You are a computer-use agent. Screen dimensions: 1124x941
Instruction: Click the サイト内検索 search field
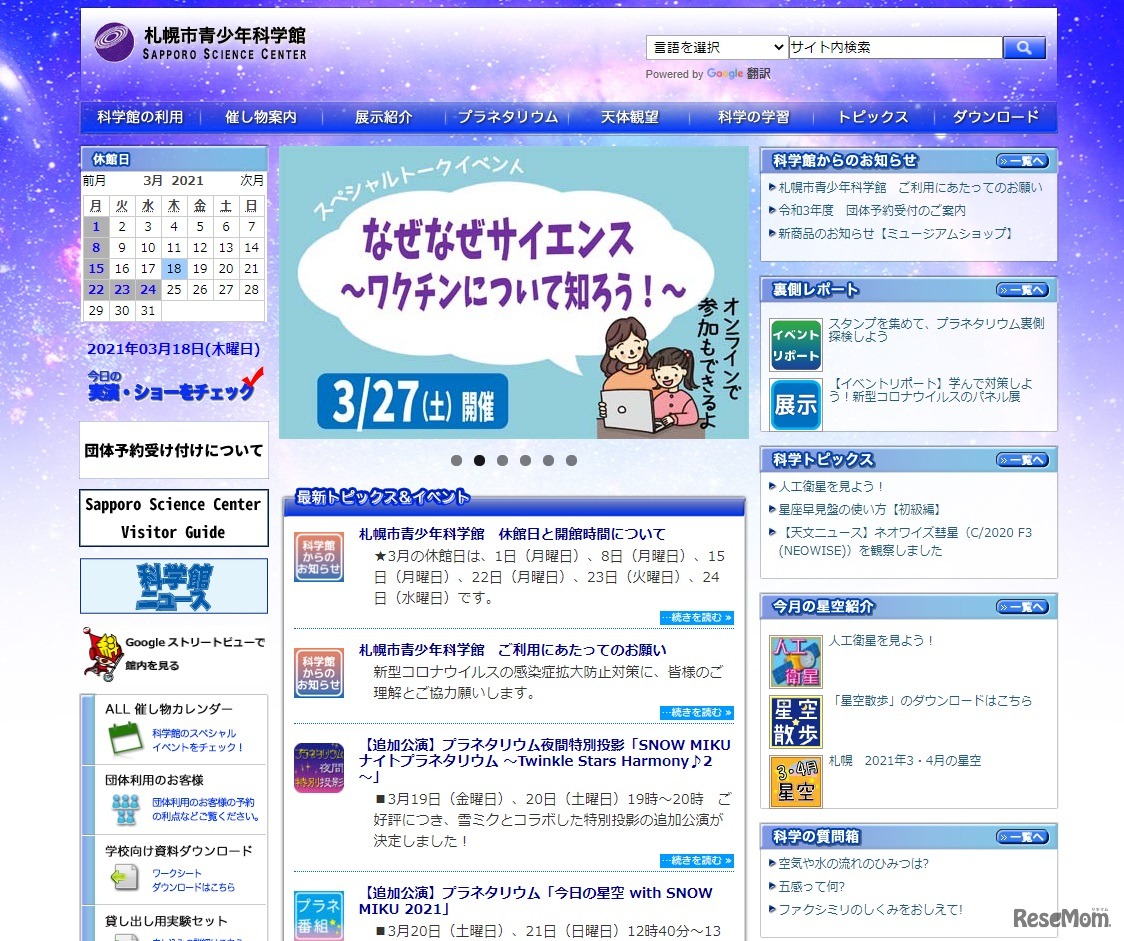(895, 47)
